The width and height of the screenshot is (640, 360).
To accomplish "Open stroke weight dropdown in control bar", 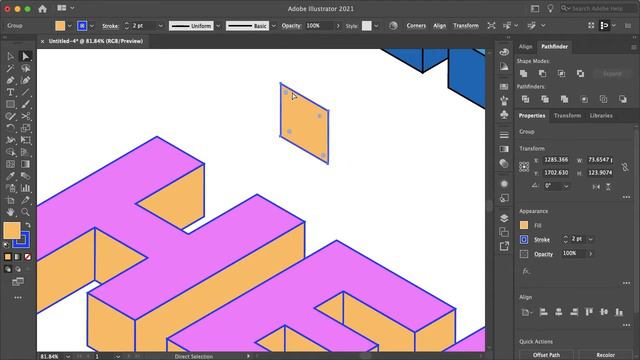I will (160, 26).
